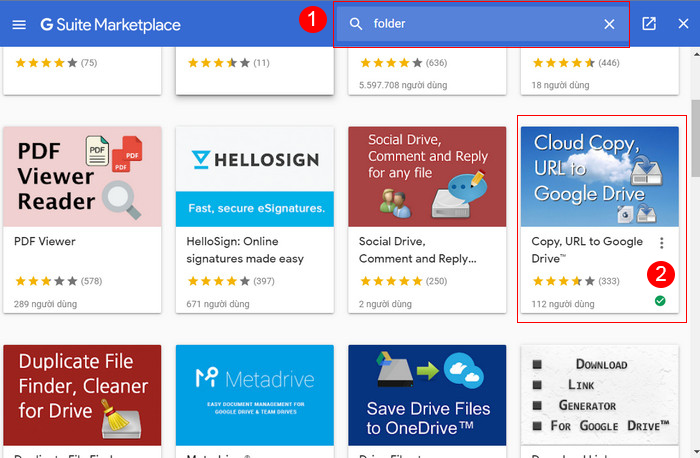Click '5.597.708 người dùng' user count

(x=403, y=85)
